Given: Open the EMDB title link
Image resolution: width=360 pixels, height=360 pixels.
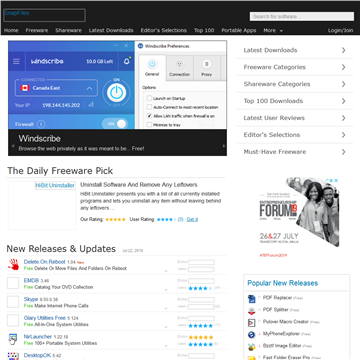Looking at the screenshot, I should 31,281.
